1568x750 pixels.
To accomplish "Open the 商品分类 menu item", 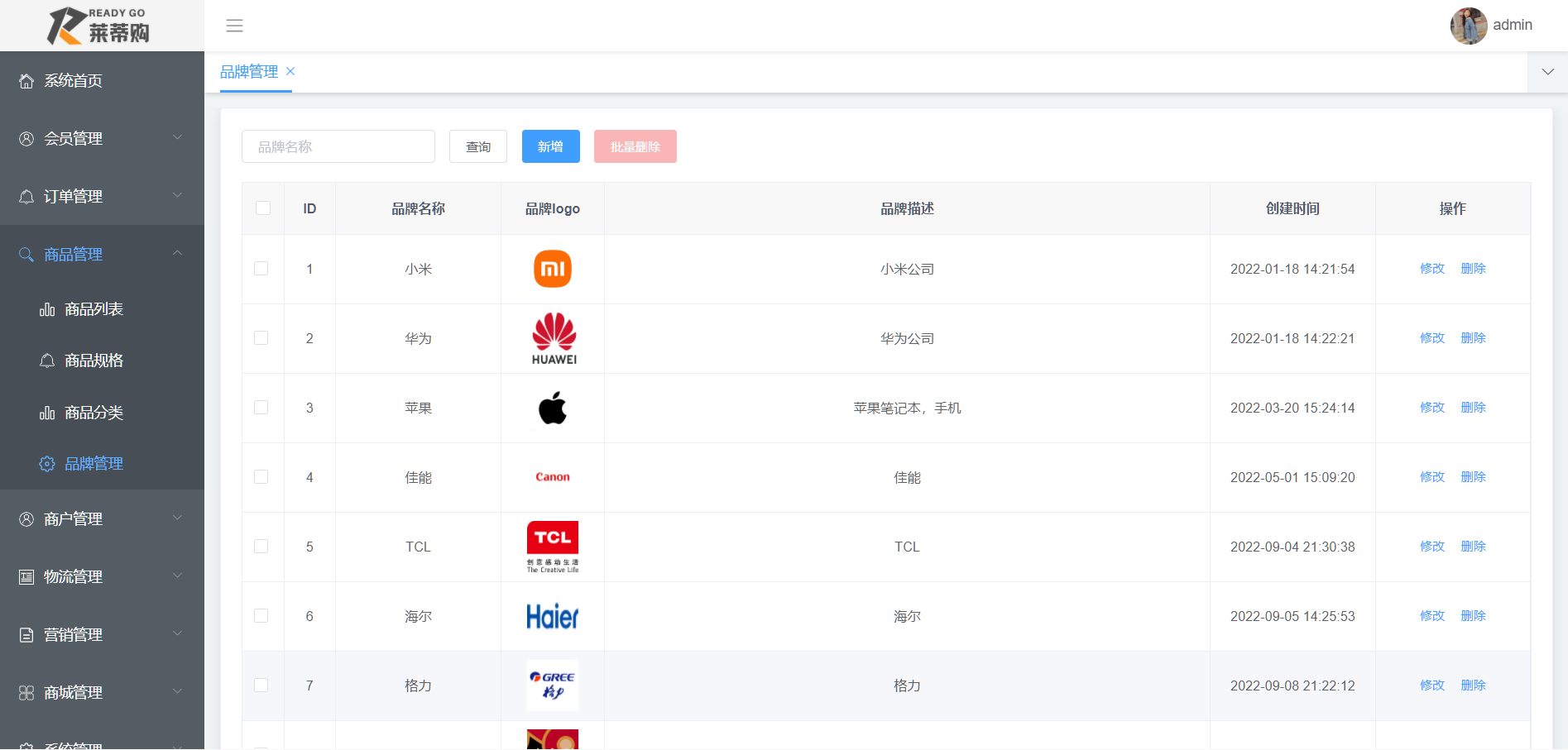I will [102, 413].
